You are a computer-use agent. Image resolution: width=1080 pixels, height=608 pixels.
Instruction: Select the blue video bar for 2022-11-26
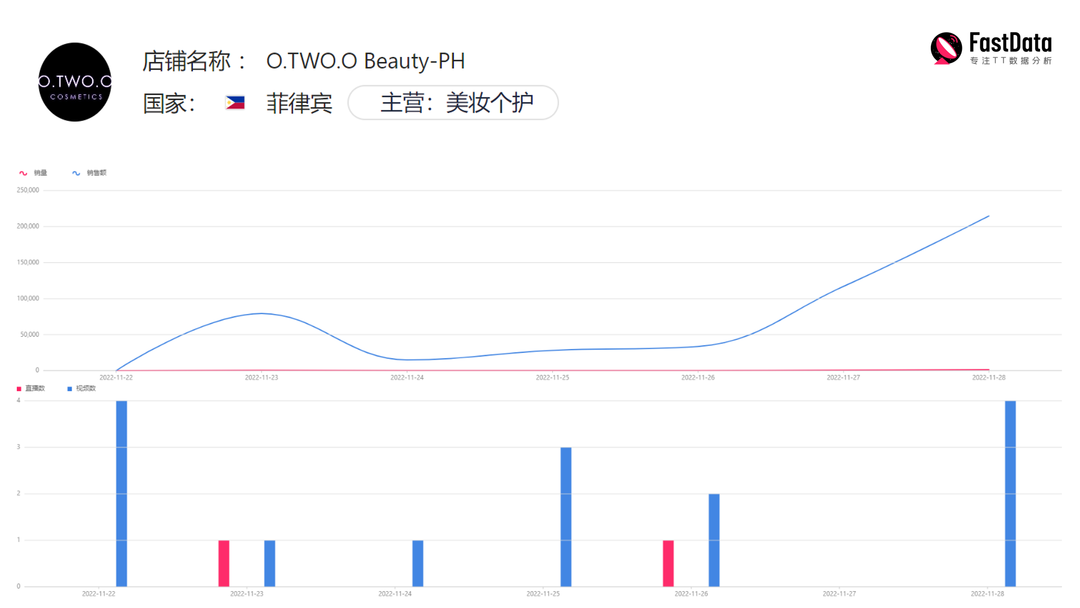[x=714, y=540]
